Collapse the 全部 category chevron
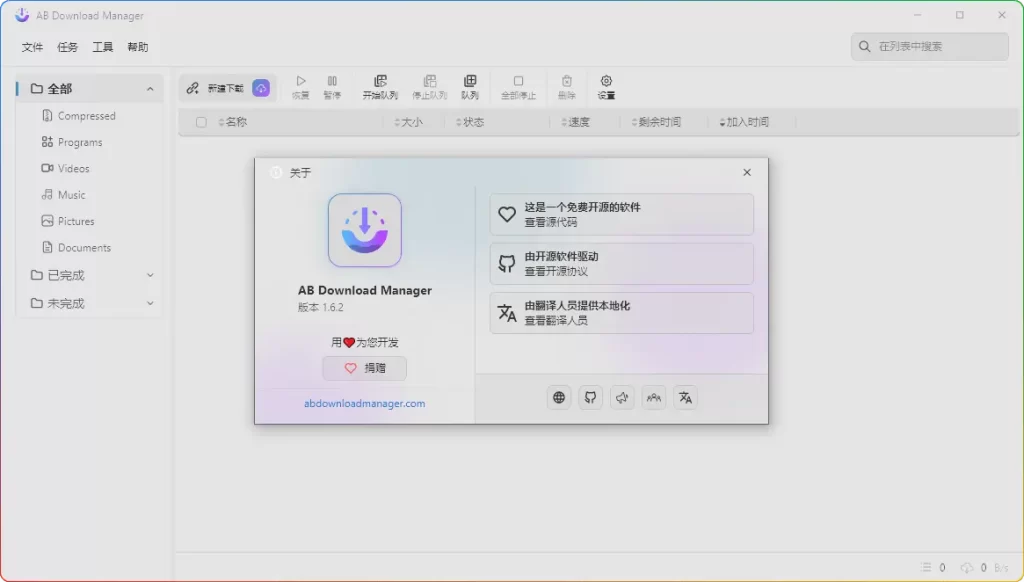Image resolution: width=1024 pixels, height=582 pixels. pyautogui.click(x=150, y=89)
